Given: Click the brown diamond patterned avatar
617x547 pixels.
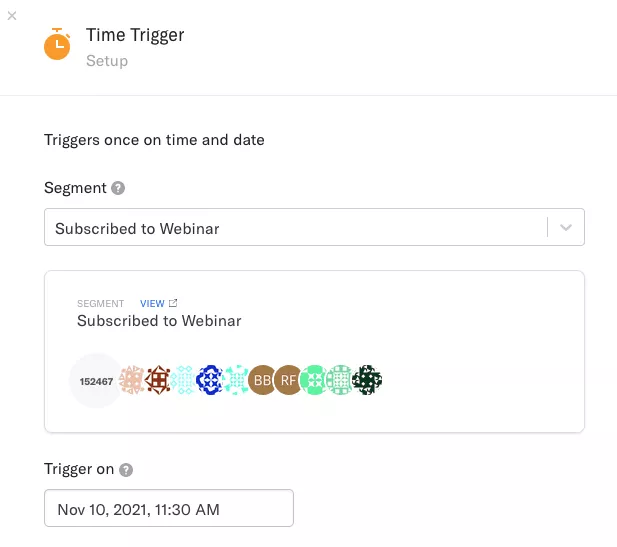Looking at the screenshot, I should (157, 380).
